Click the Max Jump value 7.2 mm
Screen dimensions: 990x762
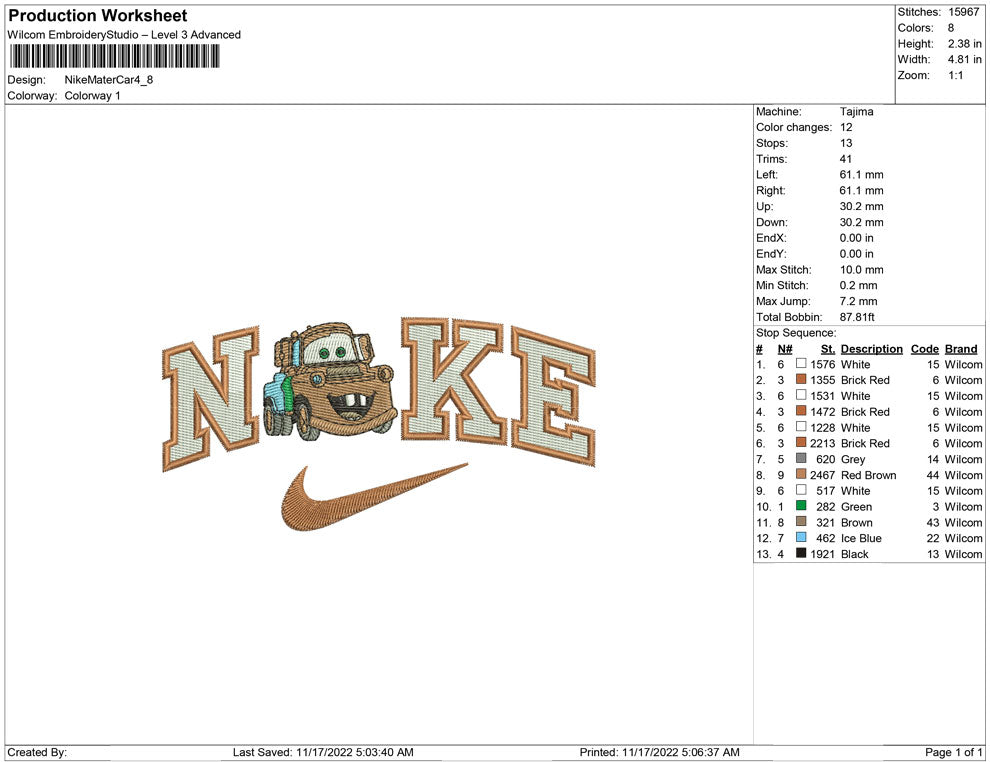coord(859,301)
